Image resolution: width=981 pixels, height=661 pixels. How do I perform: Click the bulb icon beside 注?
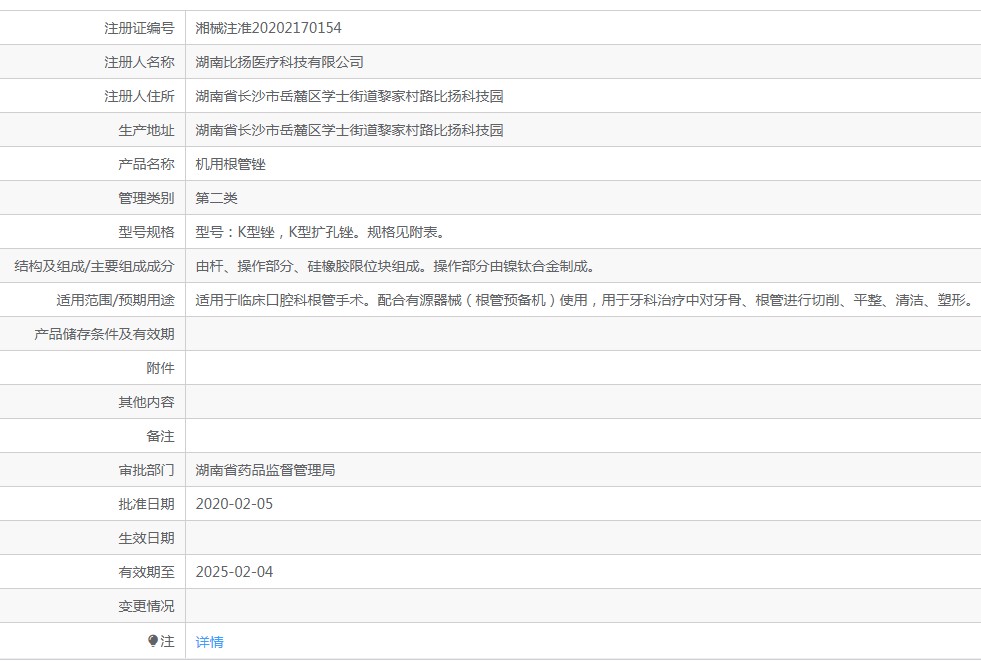(x=153, y=641)
